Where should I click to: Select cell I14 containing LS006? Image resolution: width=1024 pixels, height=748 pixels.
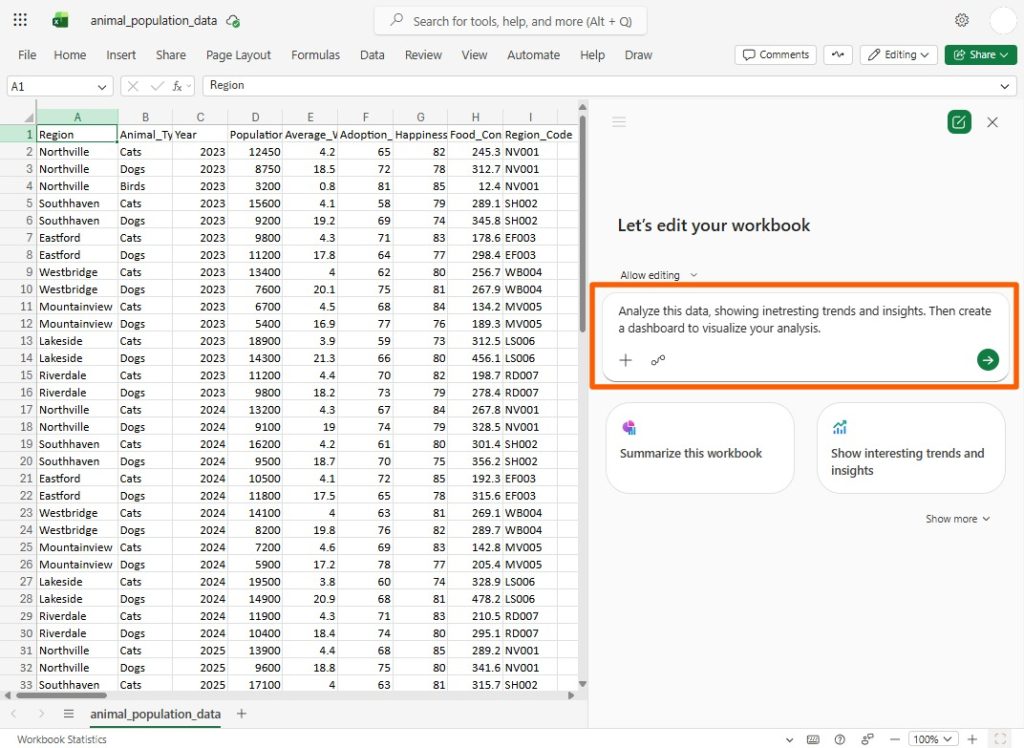tap(530, 358)
